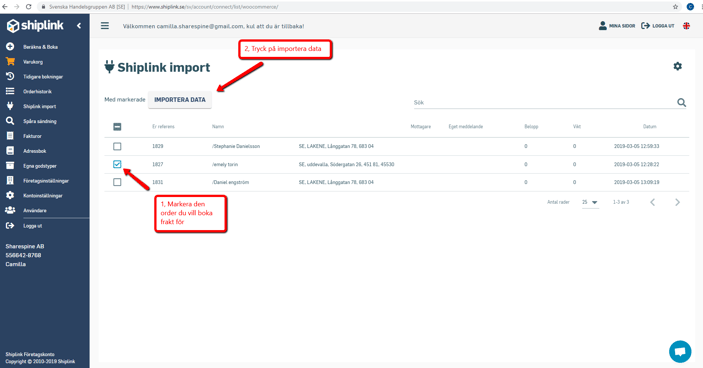Click the browser address bar URL
The width and height of the screenshot is (703, 368).
click(204, 7)
